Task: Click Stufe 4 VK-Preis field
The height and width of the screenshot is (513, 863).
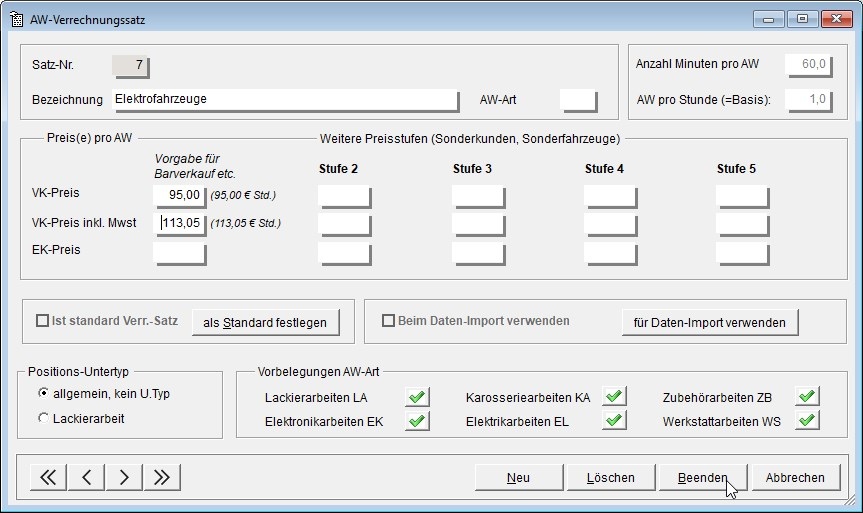Action: [x=610, y=197]
